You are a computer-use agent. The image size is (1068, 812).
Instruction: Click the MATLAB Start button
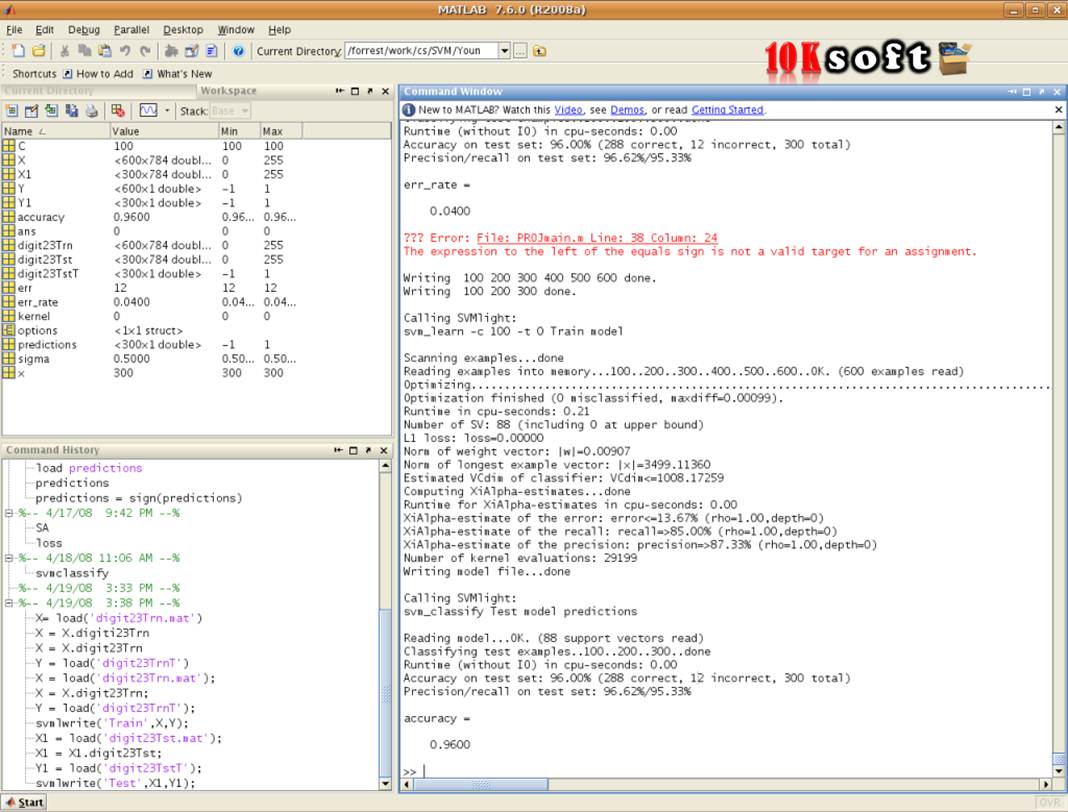pyautogui.click(x=25, y=802)
